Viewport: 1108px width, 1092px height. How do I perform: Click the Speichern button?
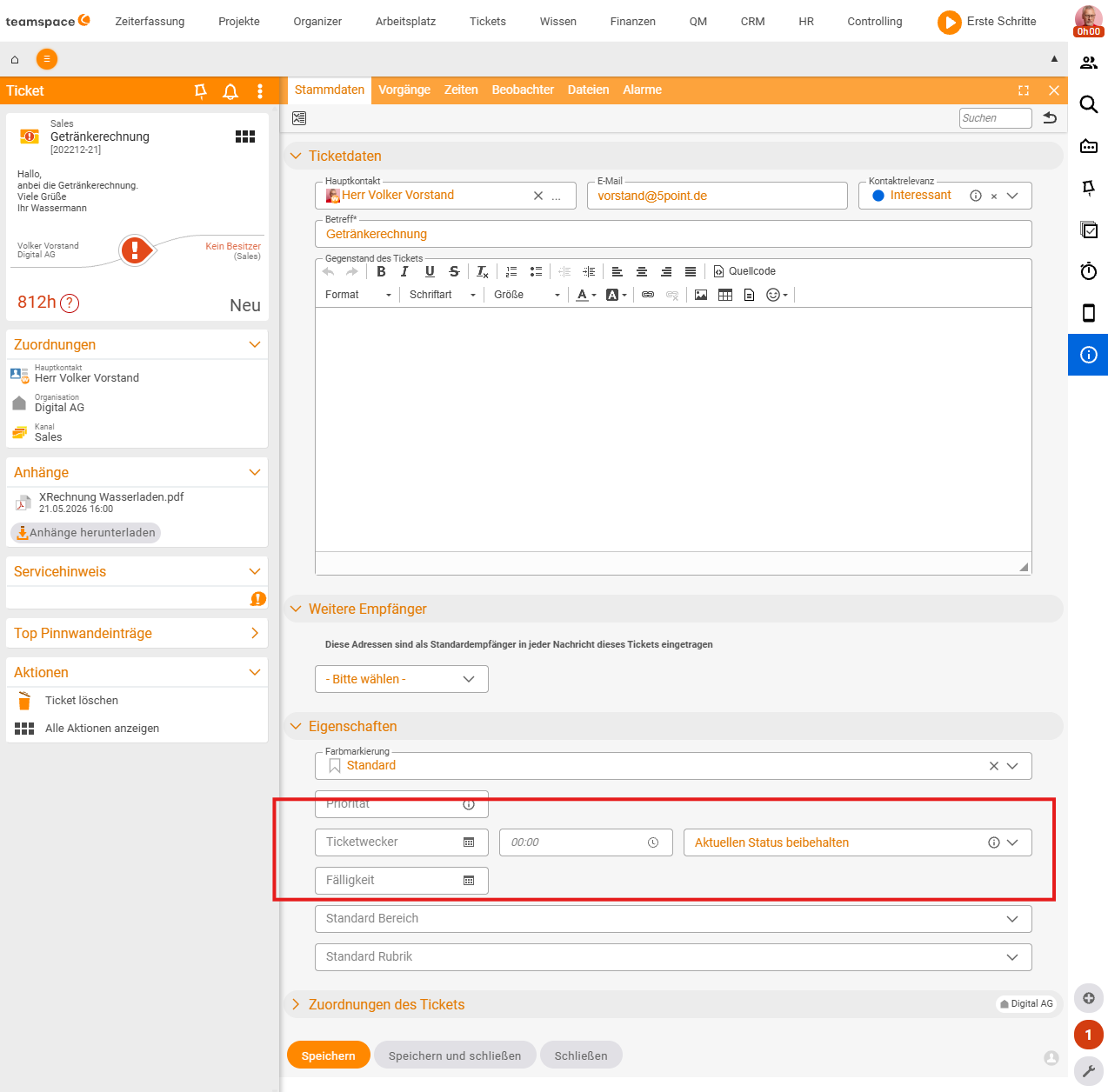click(329, 1055)
